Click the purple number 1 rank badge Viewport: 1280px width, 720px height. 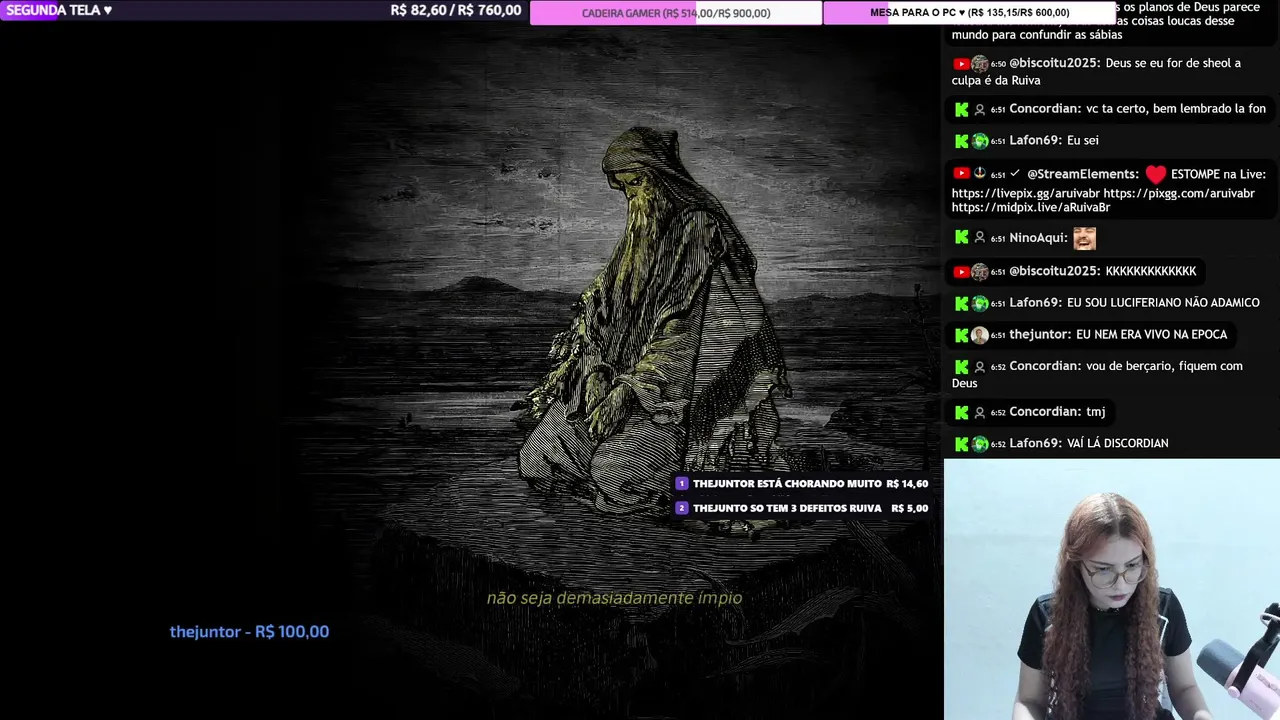[x=682, y=483]
